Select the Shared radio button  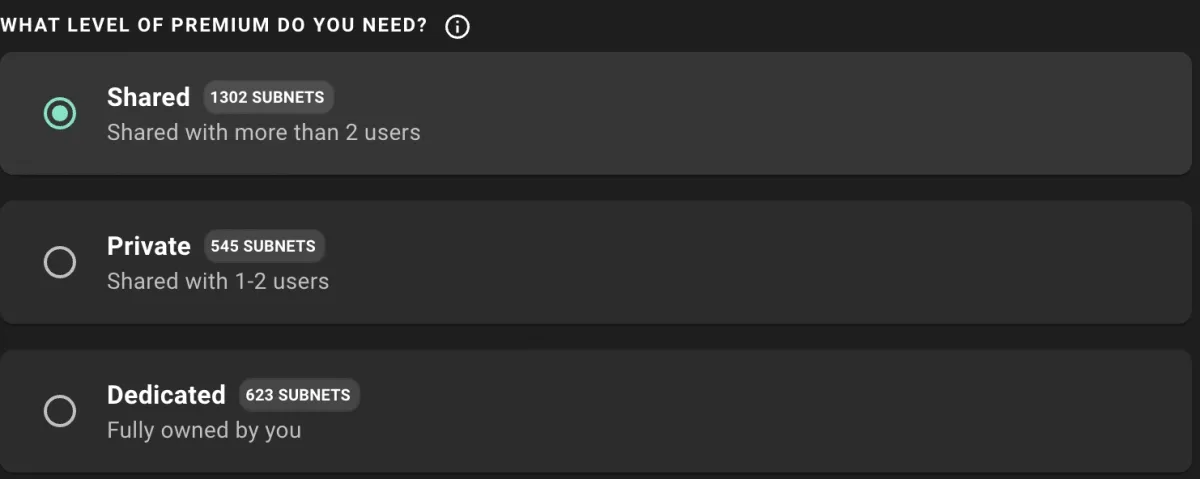tap(60, 113)
